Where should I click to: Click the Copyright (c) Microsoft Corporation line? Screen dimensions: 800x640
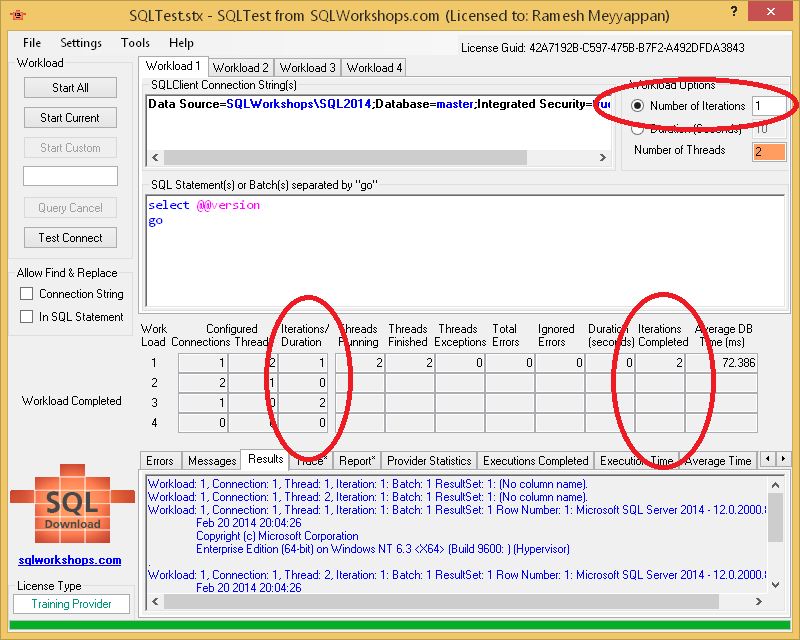pyautogui.click(x=277, y=536)
